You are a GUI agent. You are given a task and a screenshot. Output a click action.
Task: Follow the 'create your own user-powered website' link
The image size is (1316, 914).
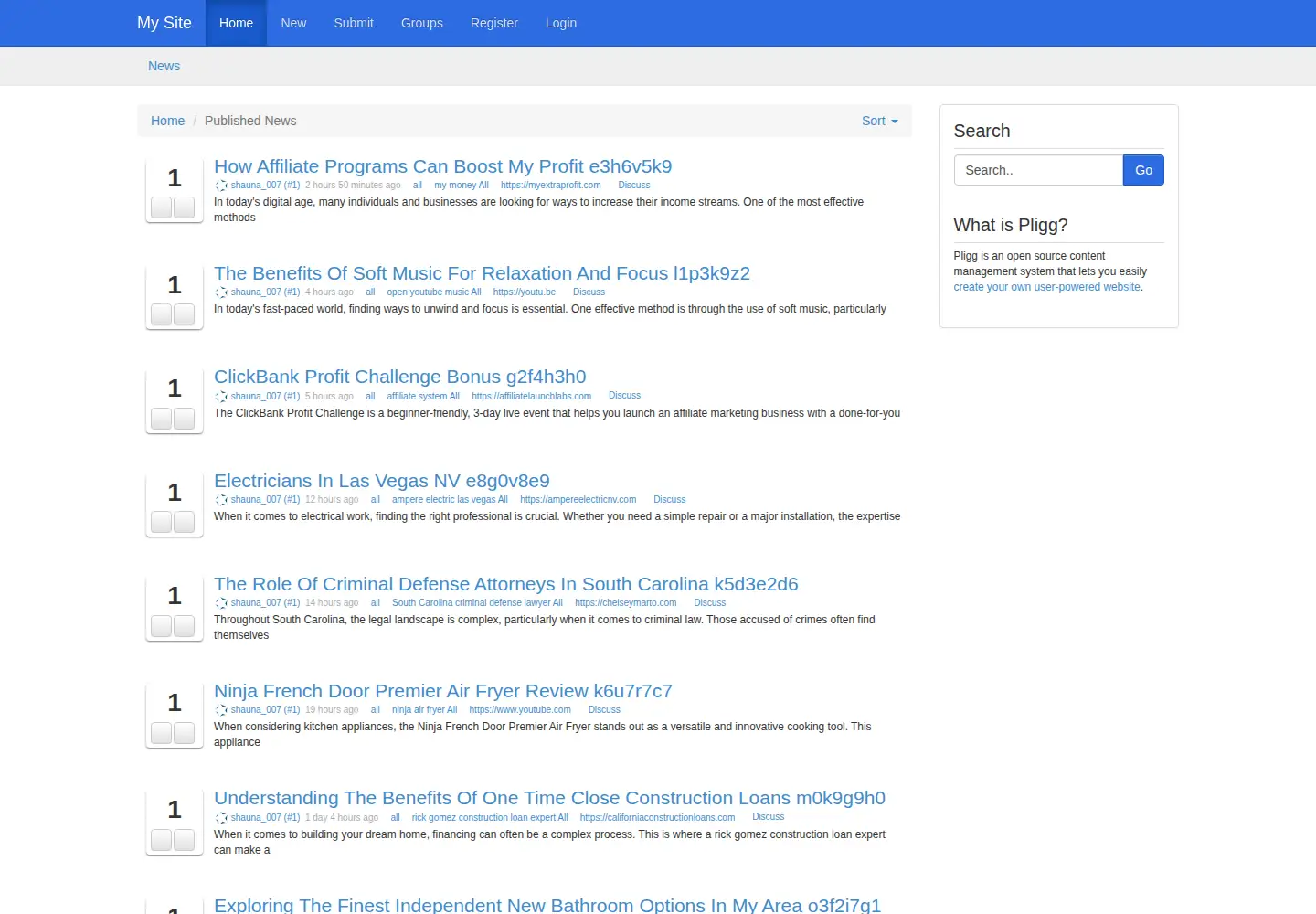[x=1047, y=287]
